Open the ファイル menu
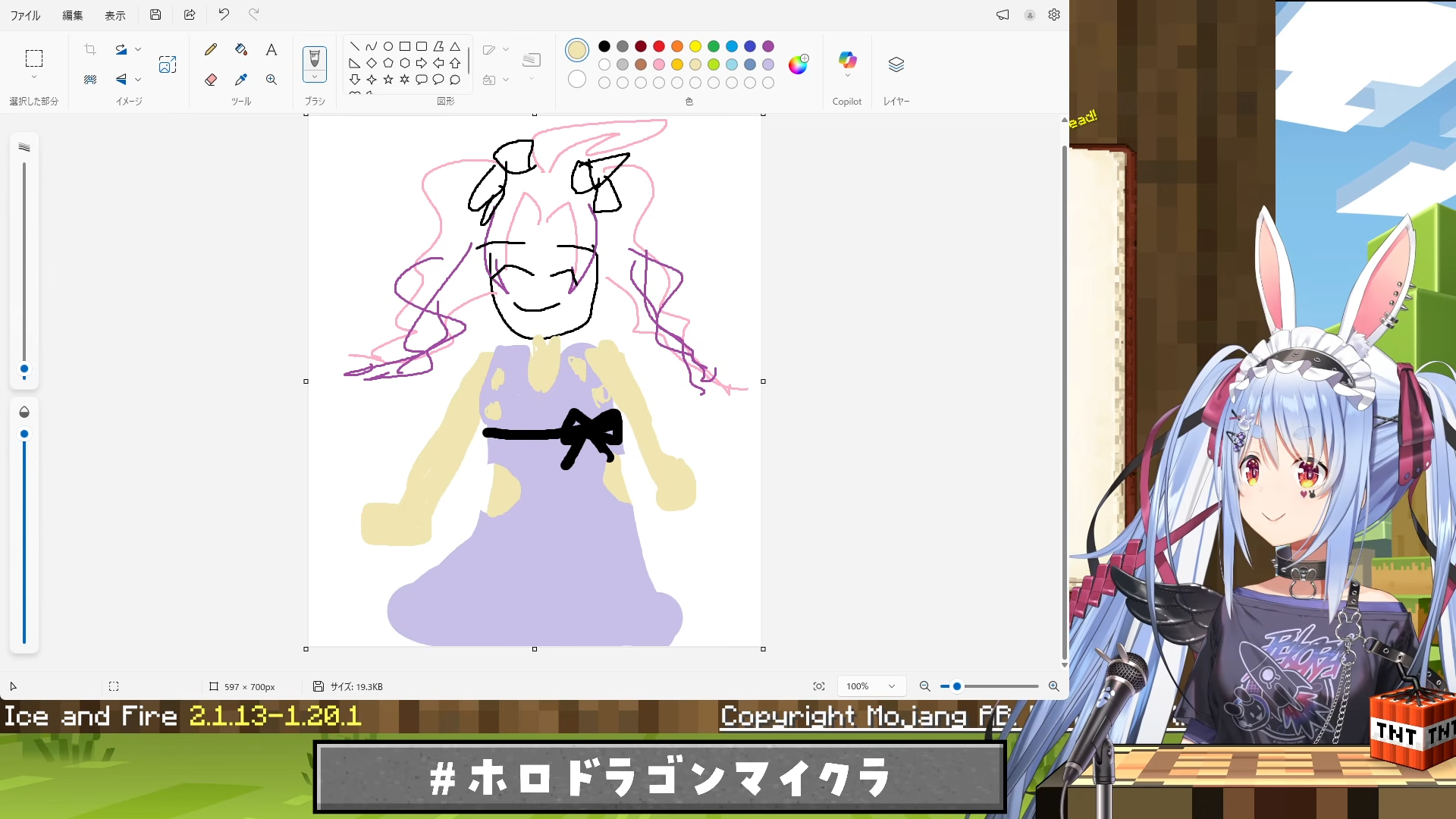Viewport: 1456px width, 819px height. [25, 15]
